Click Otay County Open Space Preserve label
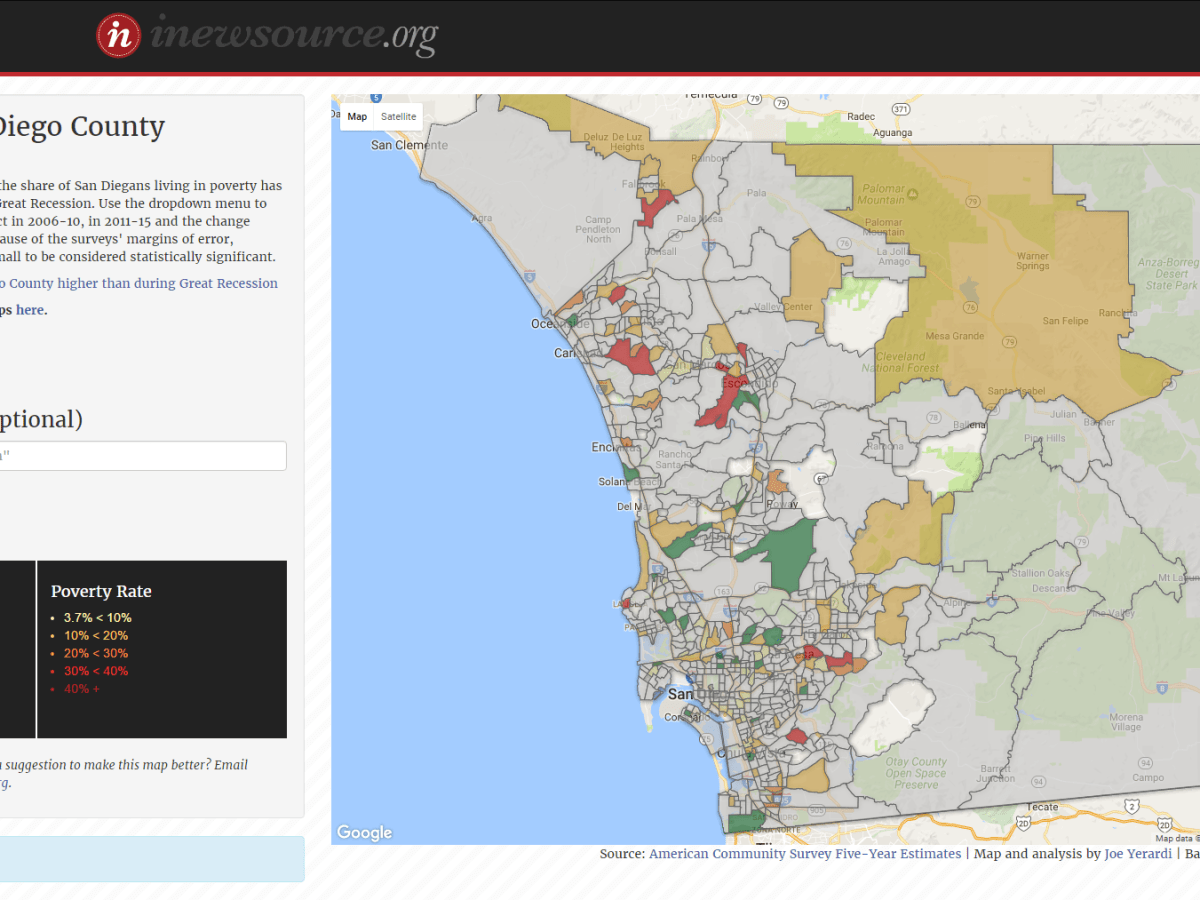This screenshot has width=1200, height=900. [915, 773]
